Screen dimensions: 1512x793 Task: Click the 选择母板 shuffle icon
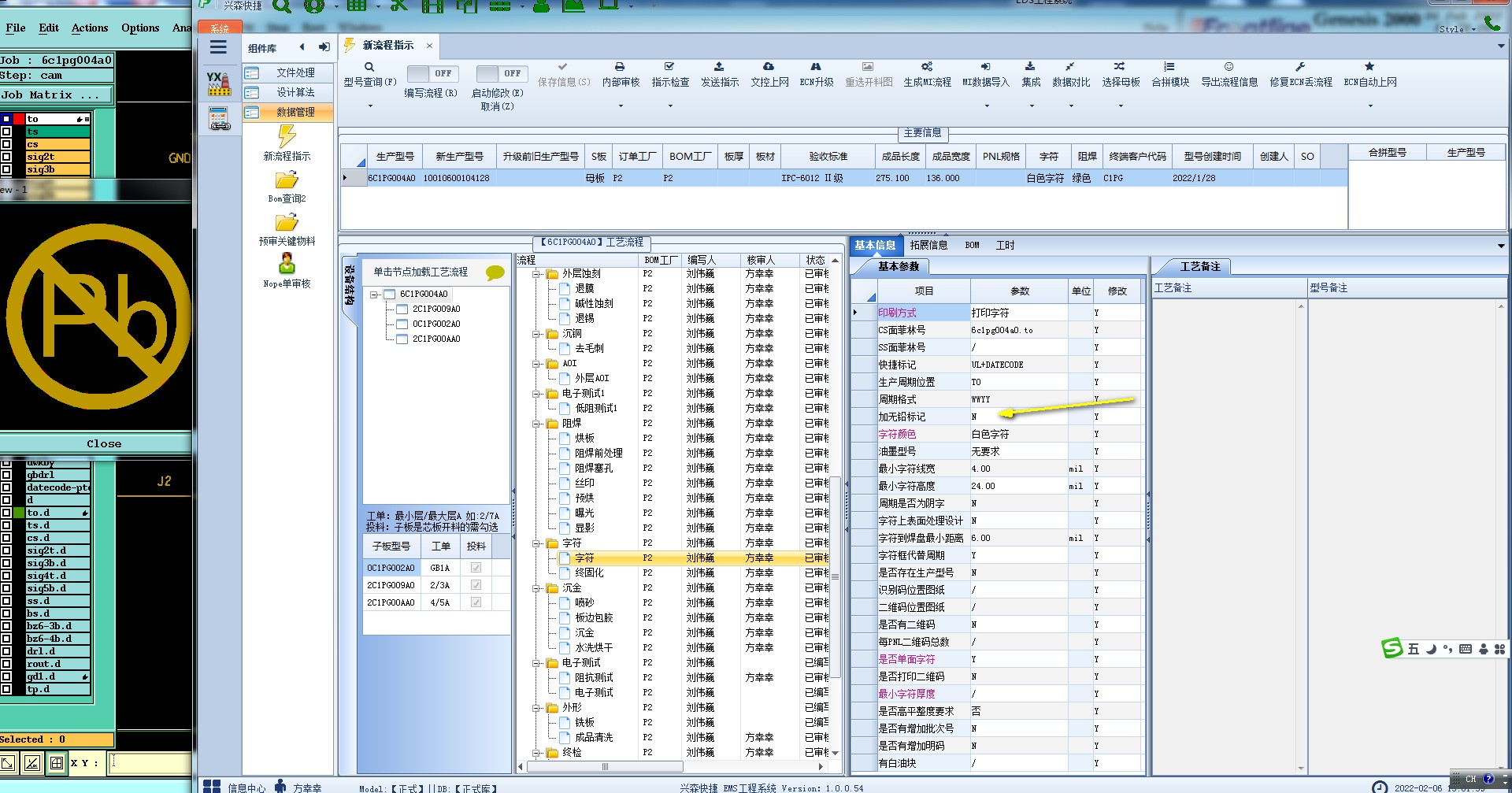click(1120, 67)
